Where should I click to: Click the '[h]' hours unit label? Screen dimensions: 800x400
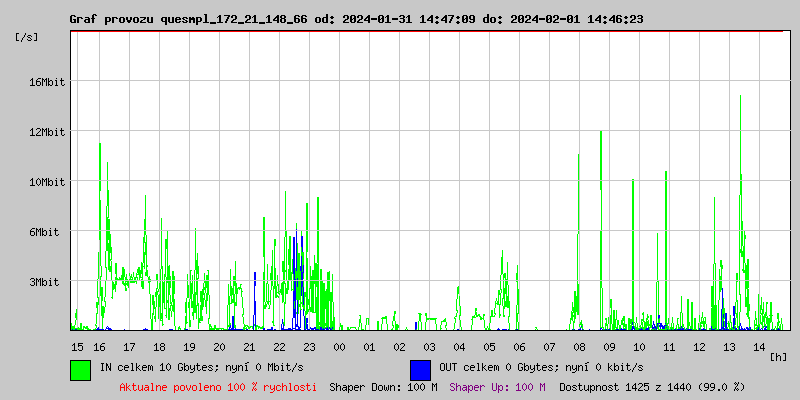[778, 356]
